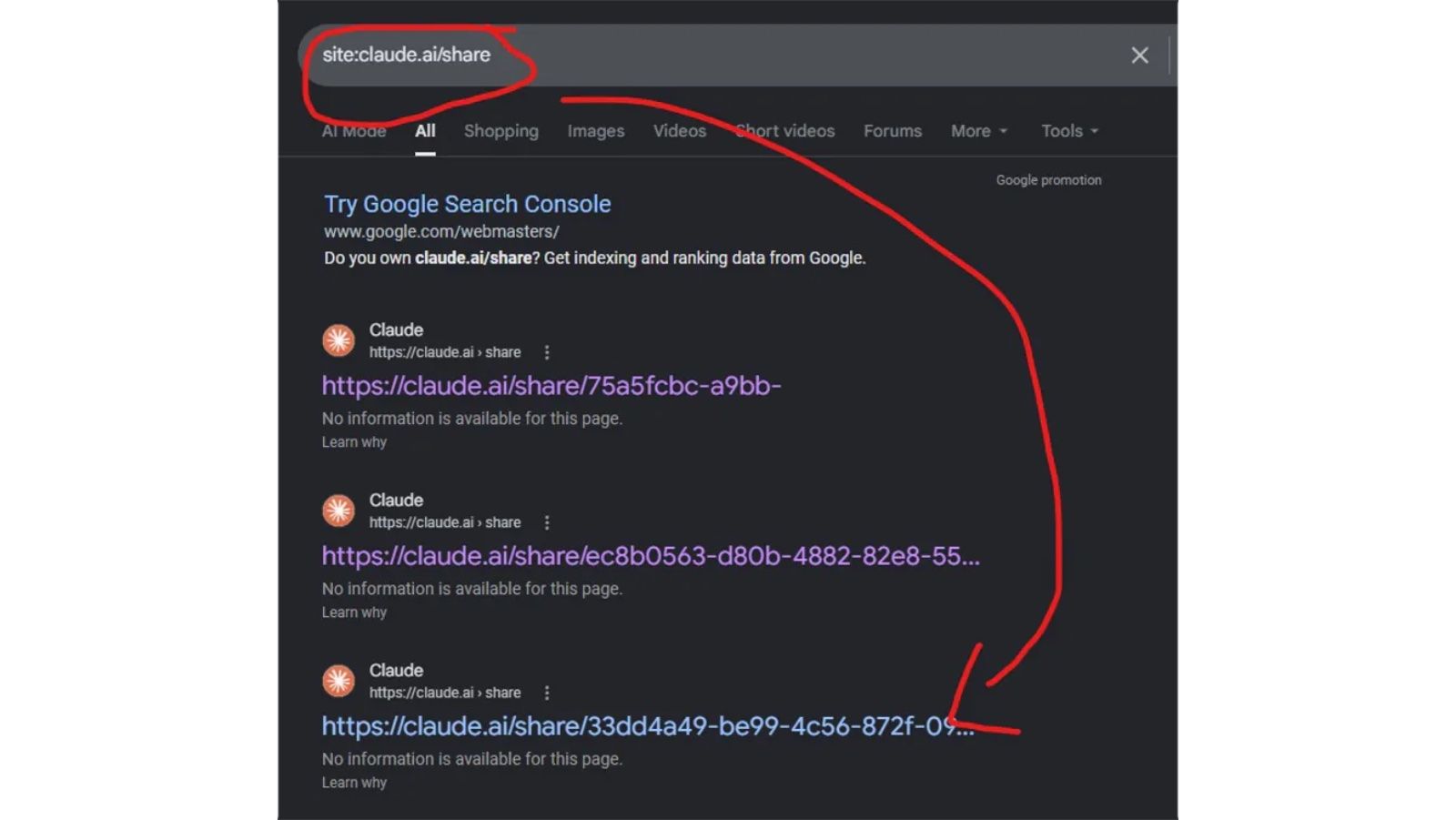The height and width of the screenshot is (820, 1456).
Task: Open the Videos tab
Action: pyautogui.click(x=680, y=131)
